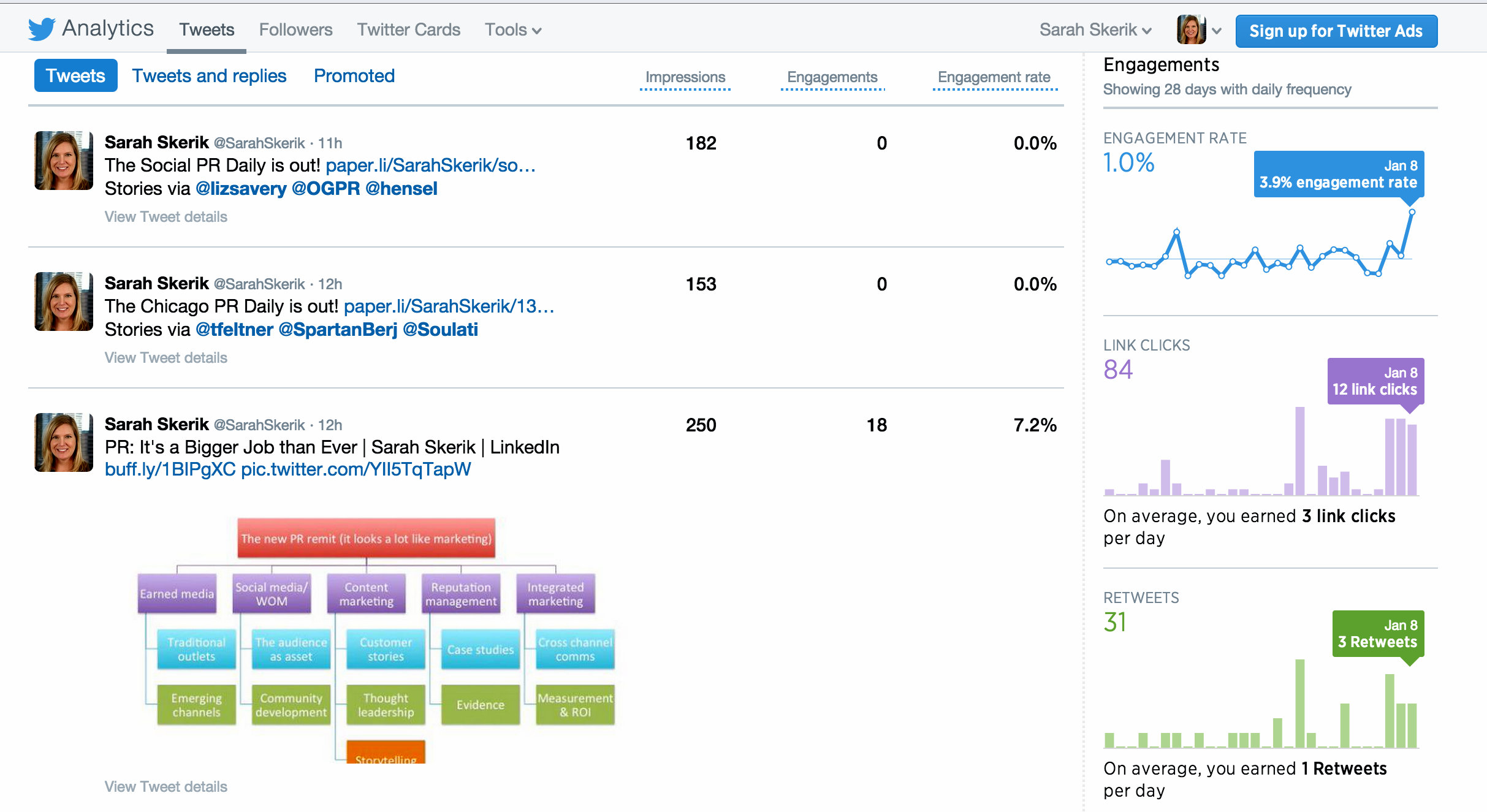1487x812 pixels.
Task: Open the Sarah Skerik account dropdown
Action: (x=1095, y=29)
